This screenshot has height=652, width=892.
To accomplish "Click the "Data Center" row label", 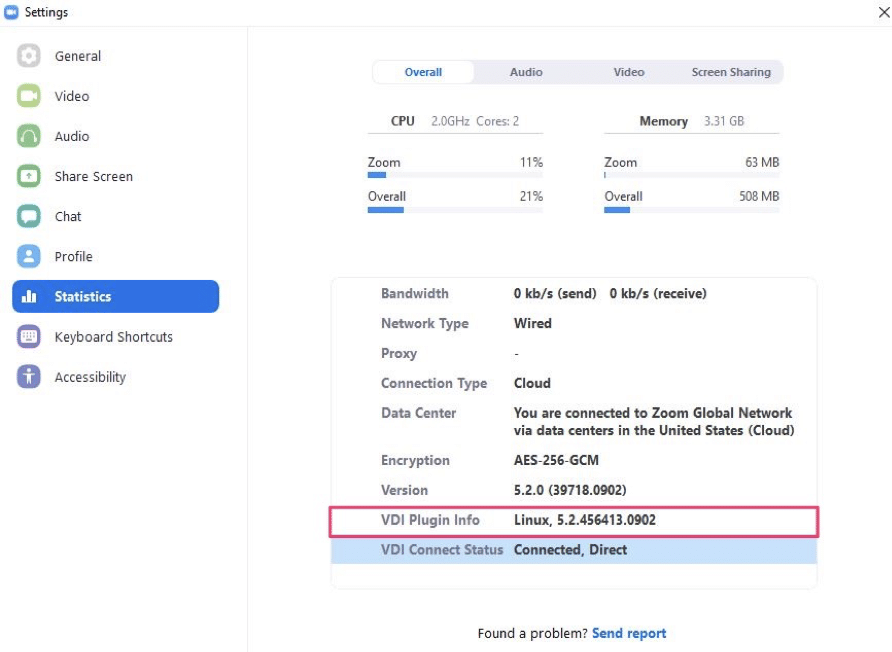I will coord(419,413).
